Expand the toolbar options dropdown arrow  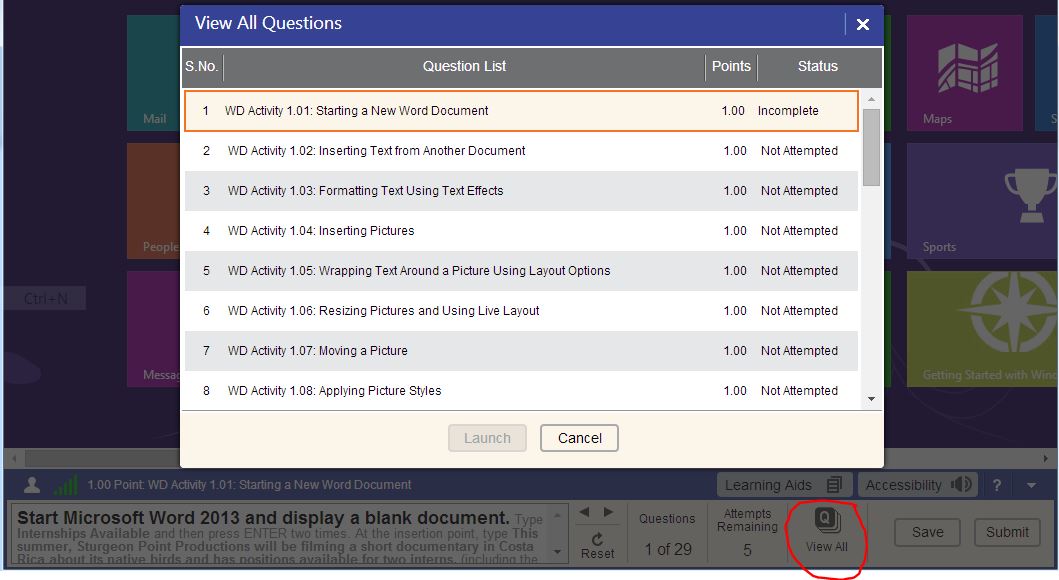pos(1031,485)
